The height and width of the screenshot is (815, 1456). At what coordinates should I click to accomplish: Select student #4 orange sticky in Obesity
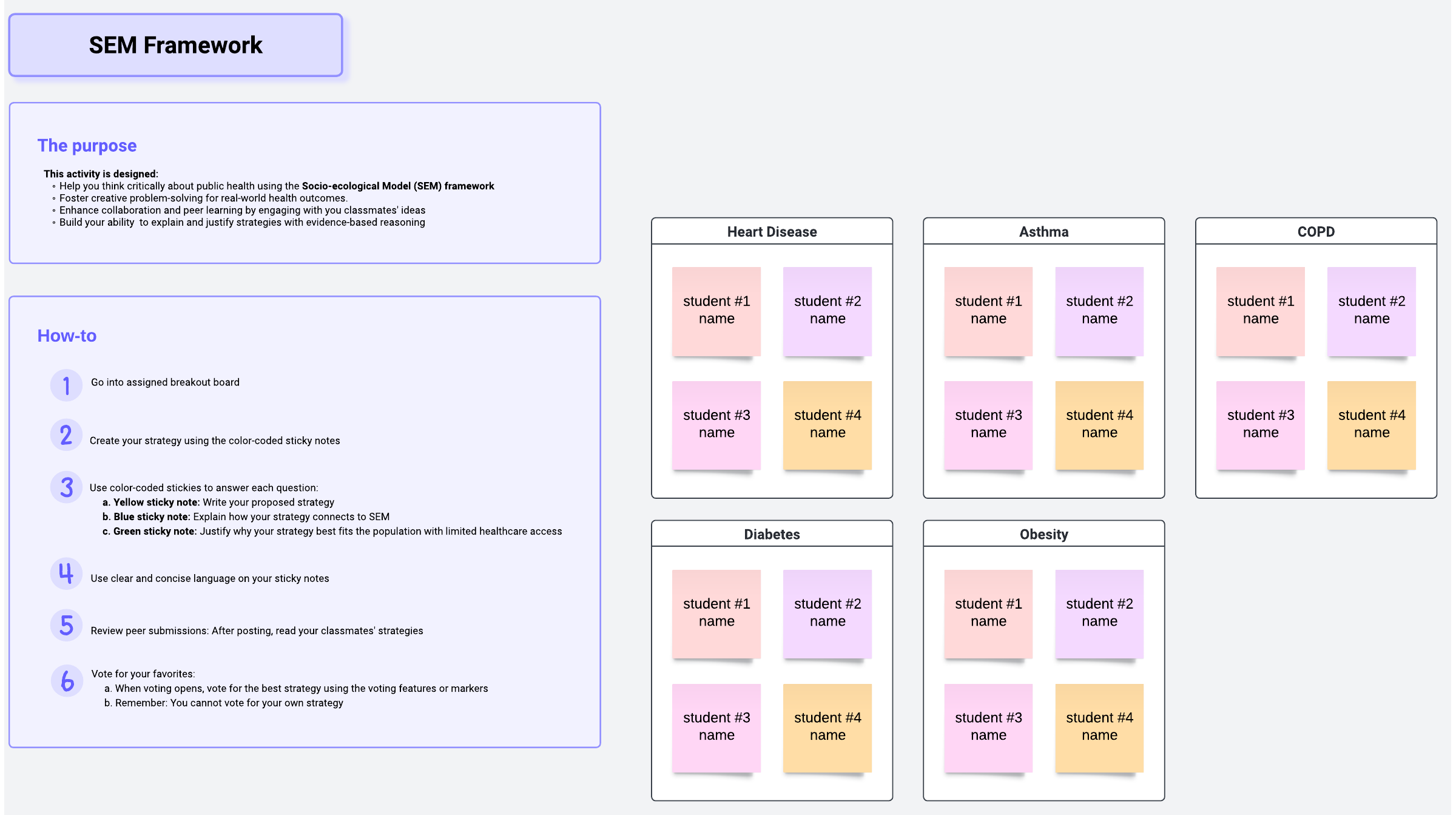1099,727
